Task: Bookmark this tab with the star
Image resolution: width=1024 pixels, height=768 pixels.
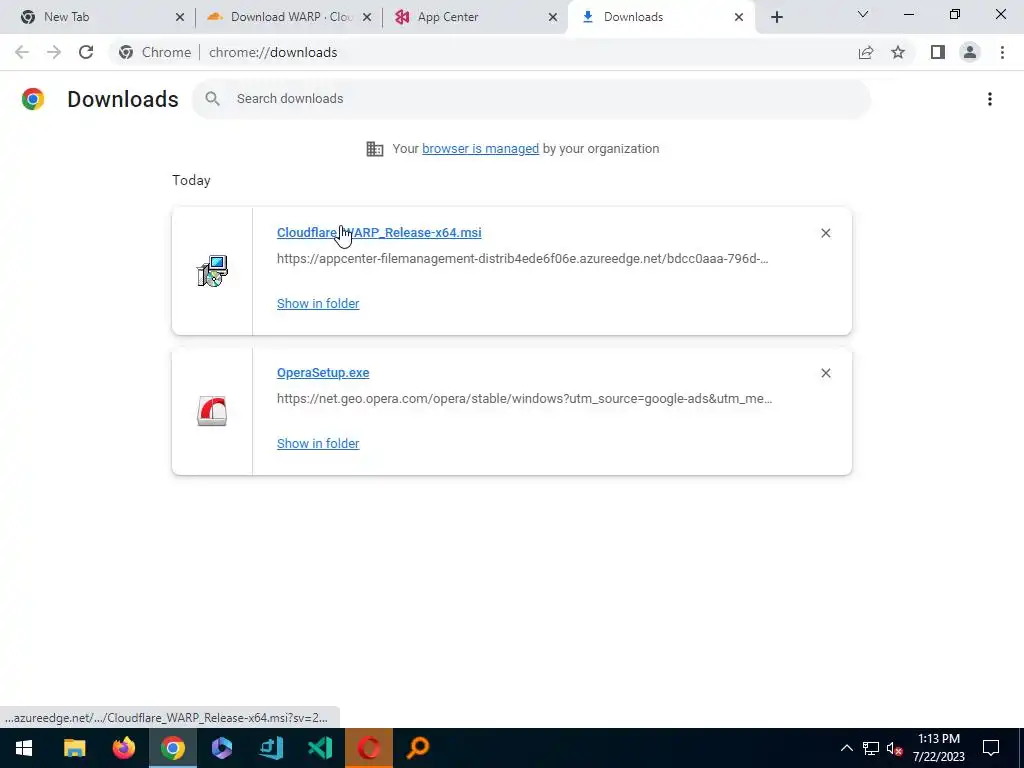Action: pyautogui.click(x=898, y=52)
